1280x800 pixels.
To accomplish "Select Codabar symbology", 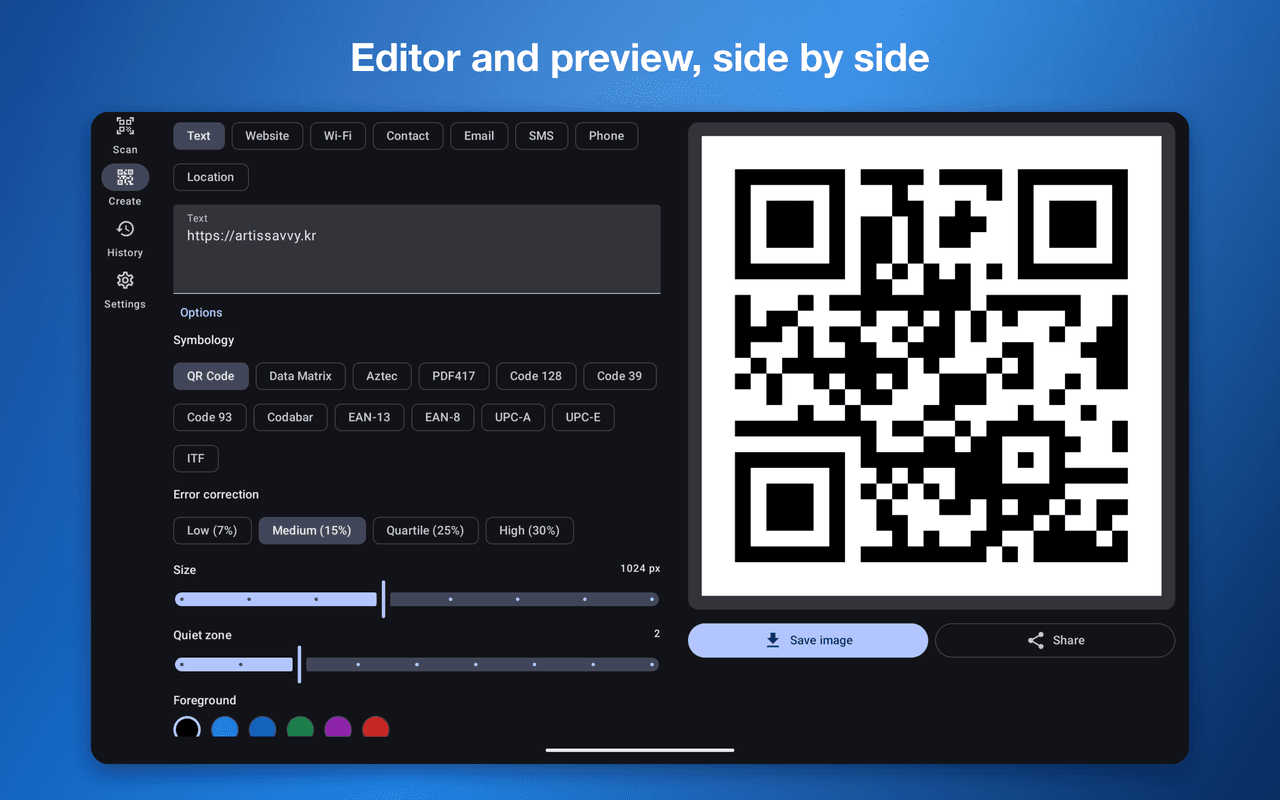I will [290, 417].
